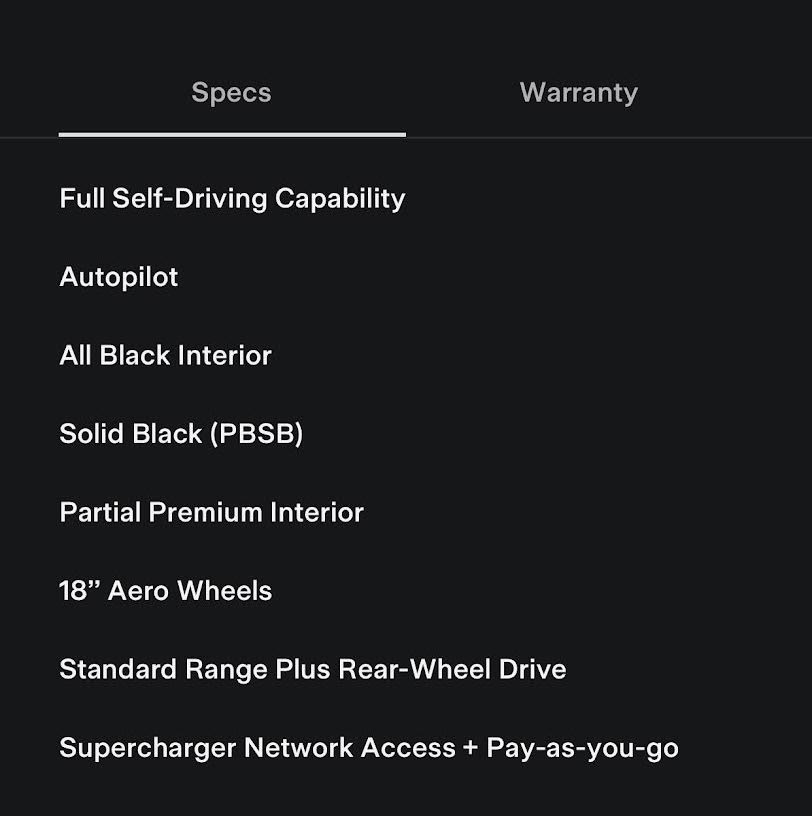Click Partial Premium Interior spec
812x816 pixels.
(x=211, y=512)
